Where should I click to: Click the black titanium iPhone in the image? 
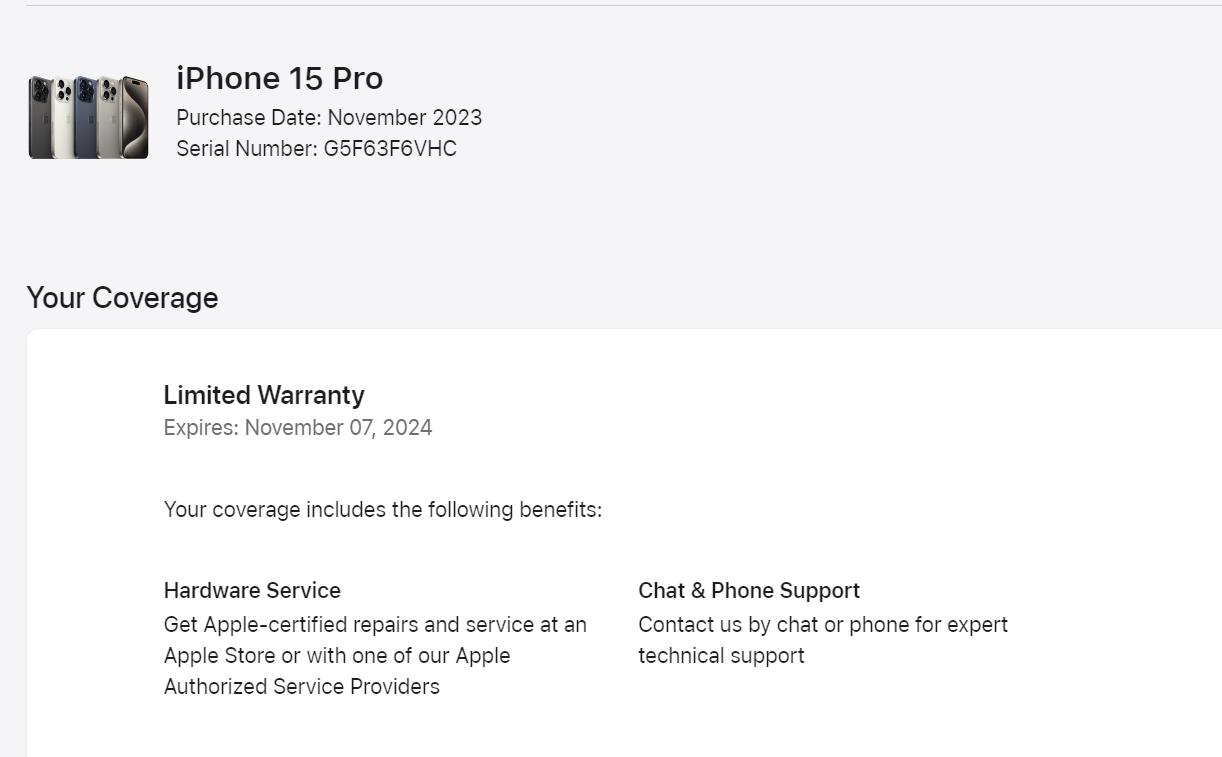41,118
